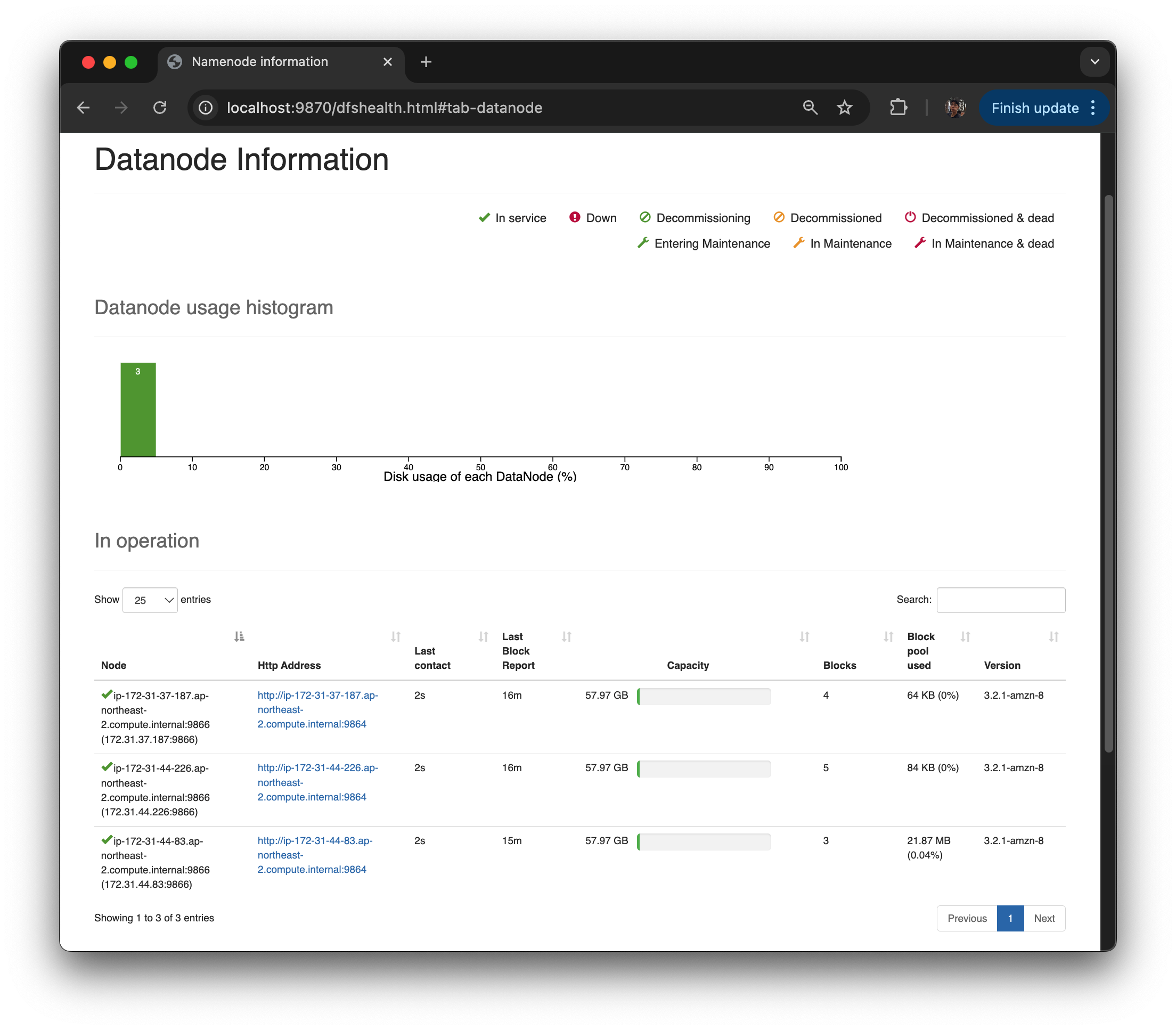
Task: Open a new browser tab
Action: (426, 61)
